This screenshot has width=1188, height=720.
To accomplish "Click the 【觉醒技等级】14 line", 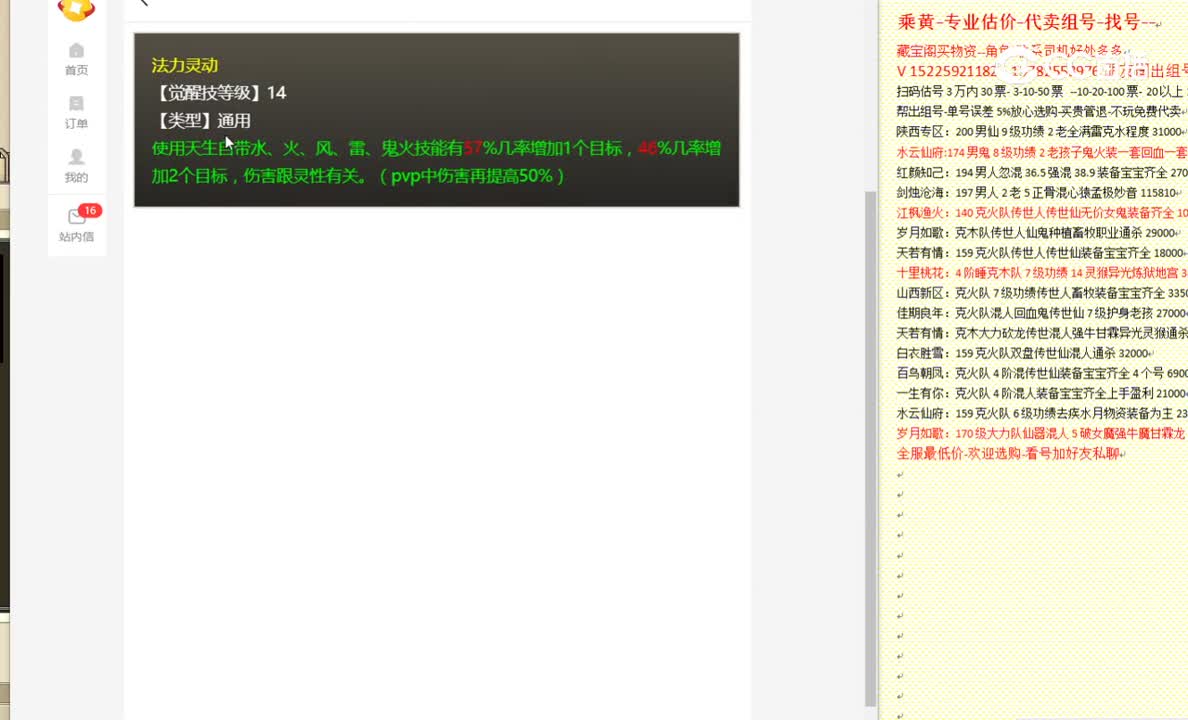I will coord(219,92).
